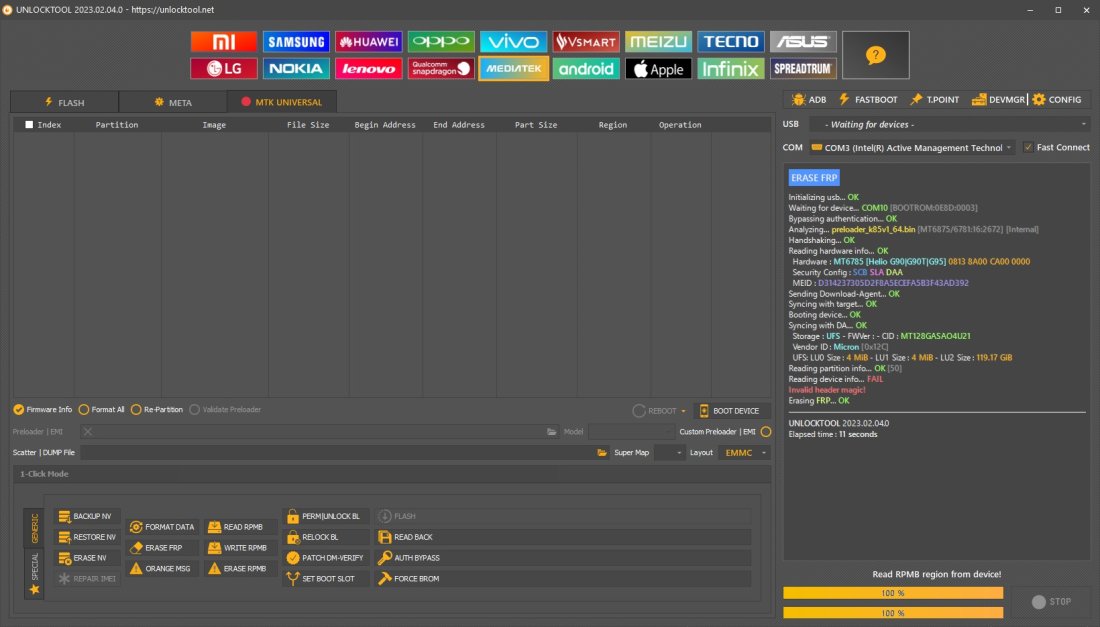Select the Re-Partition radio option
Screen dimensions: 1100x627
(x=136, y=410)
